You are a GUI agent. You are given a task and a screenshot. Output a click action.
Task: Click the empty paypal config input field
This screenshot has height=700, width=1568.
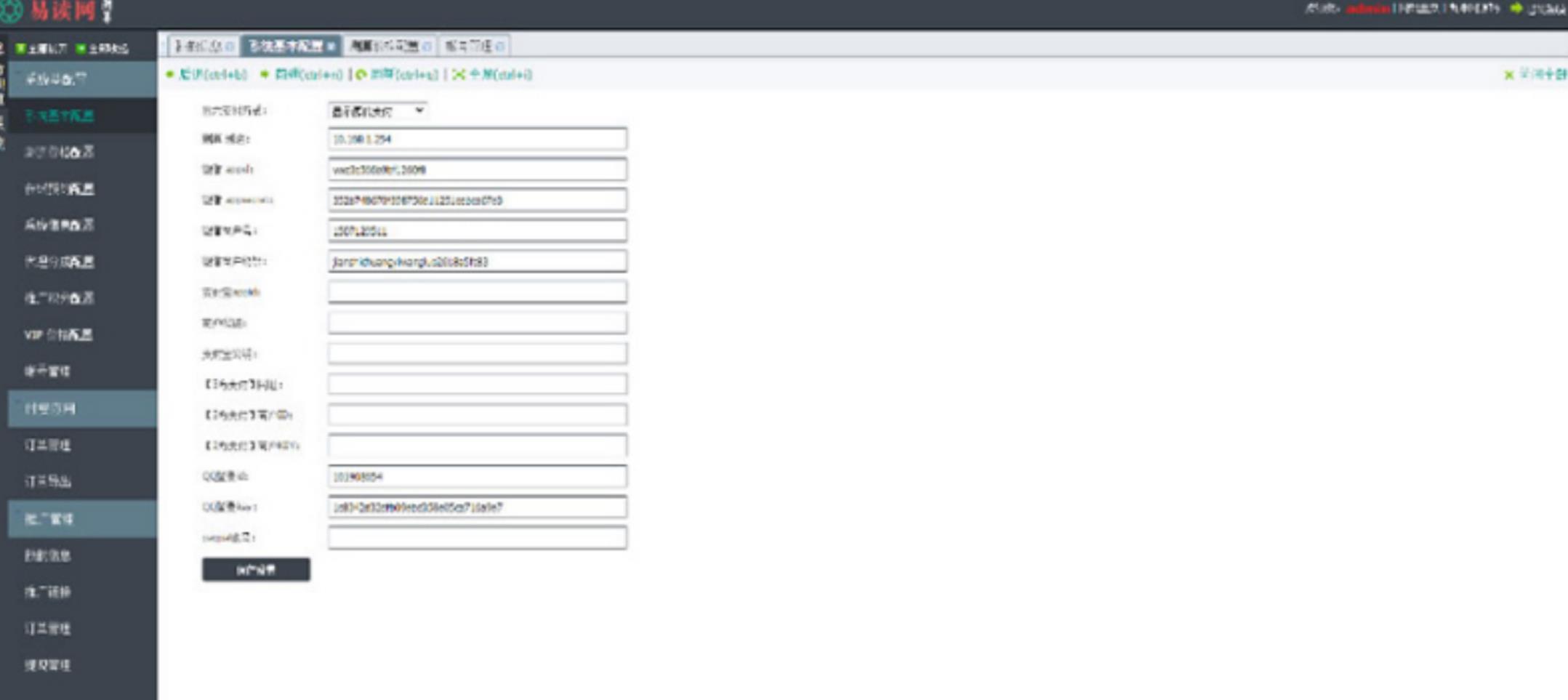tap(477, 537)
